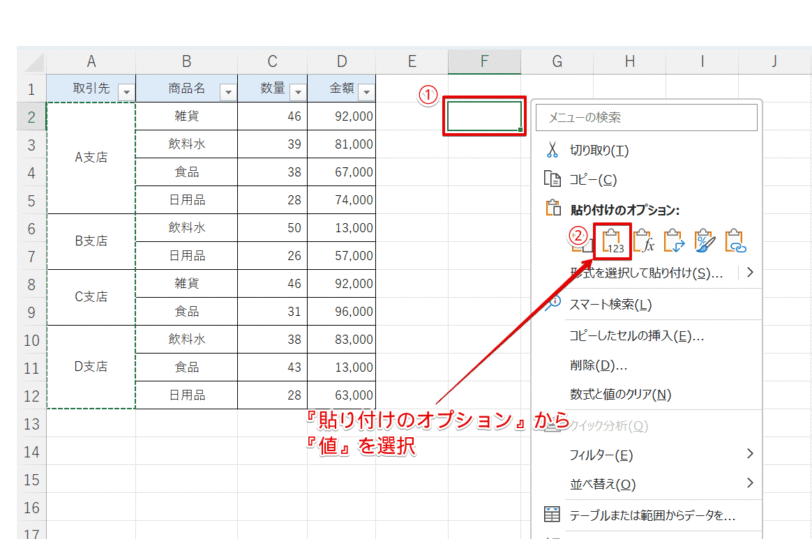
Task: Click the amount cell 81,000
Action: pyautogui.click(x=342, y=144)
